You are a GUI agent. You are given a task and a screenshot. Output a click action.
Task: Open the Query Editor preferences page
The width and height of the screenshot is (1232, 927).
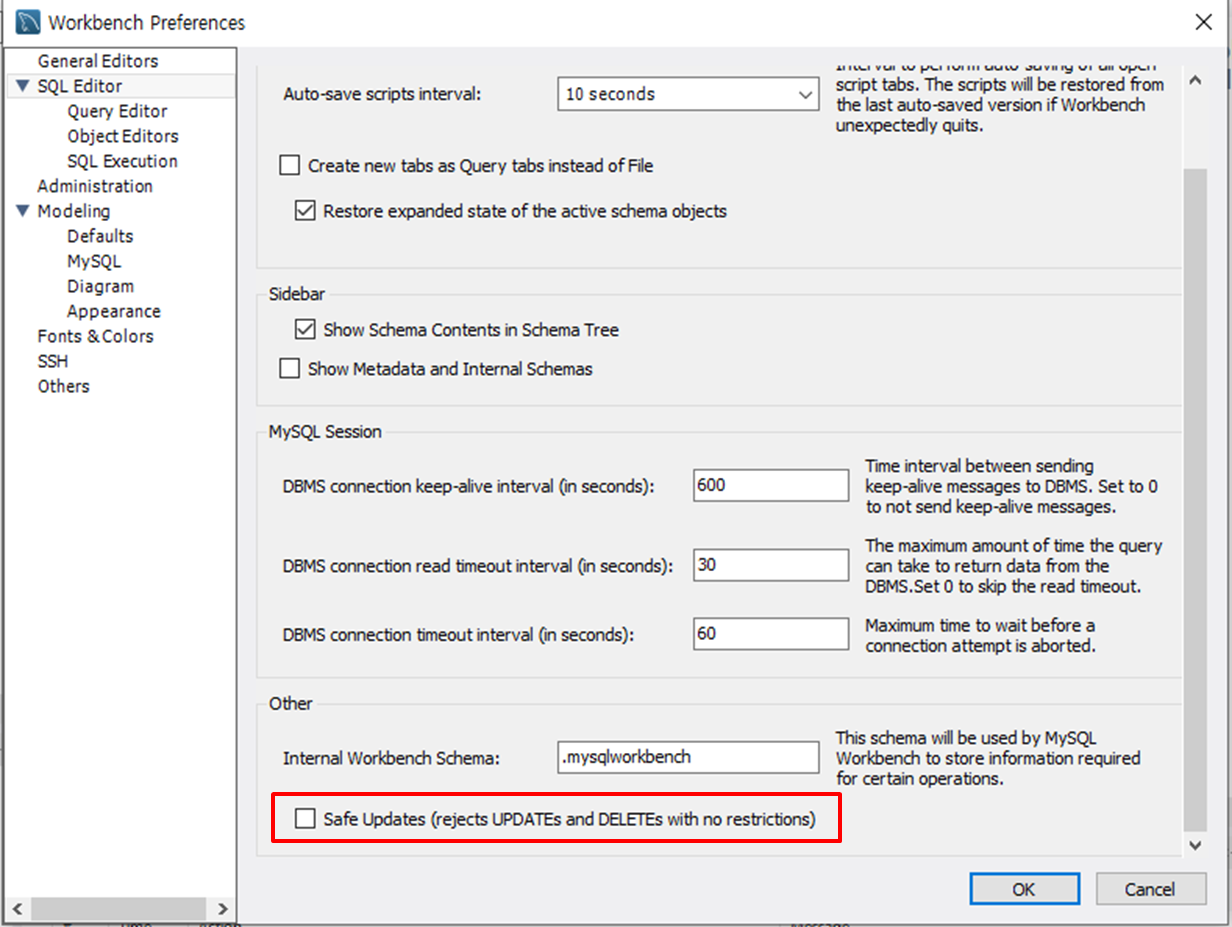117,111
